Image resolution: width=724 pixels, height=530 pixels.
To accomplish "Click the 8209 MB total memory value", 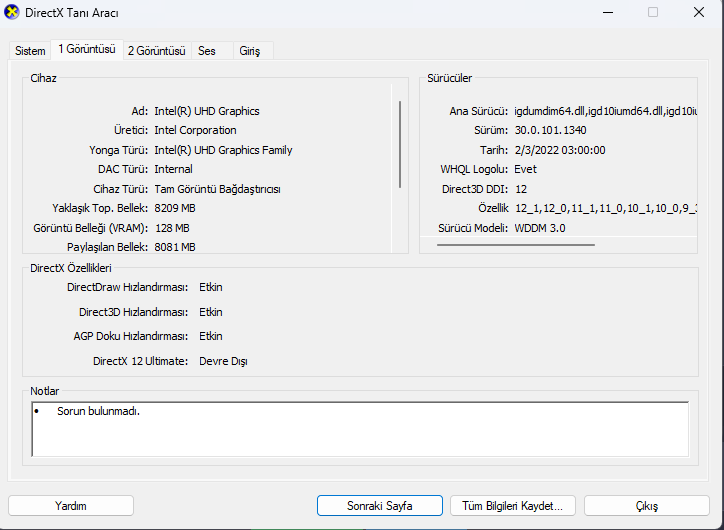I will pyautogui.click(x=175, y=208).
